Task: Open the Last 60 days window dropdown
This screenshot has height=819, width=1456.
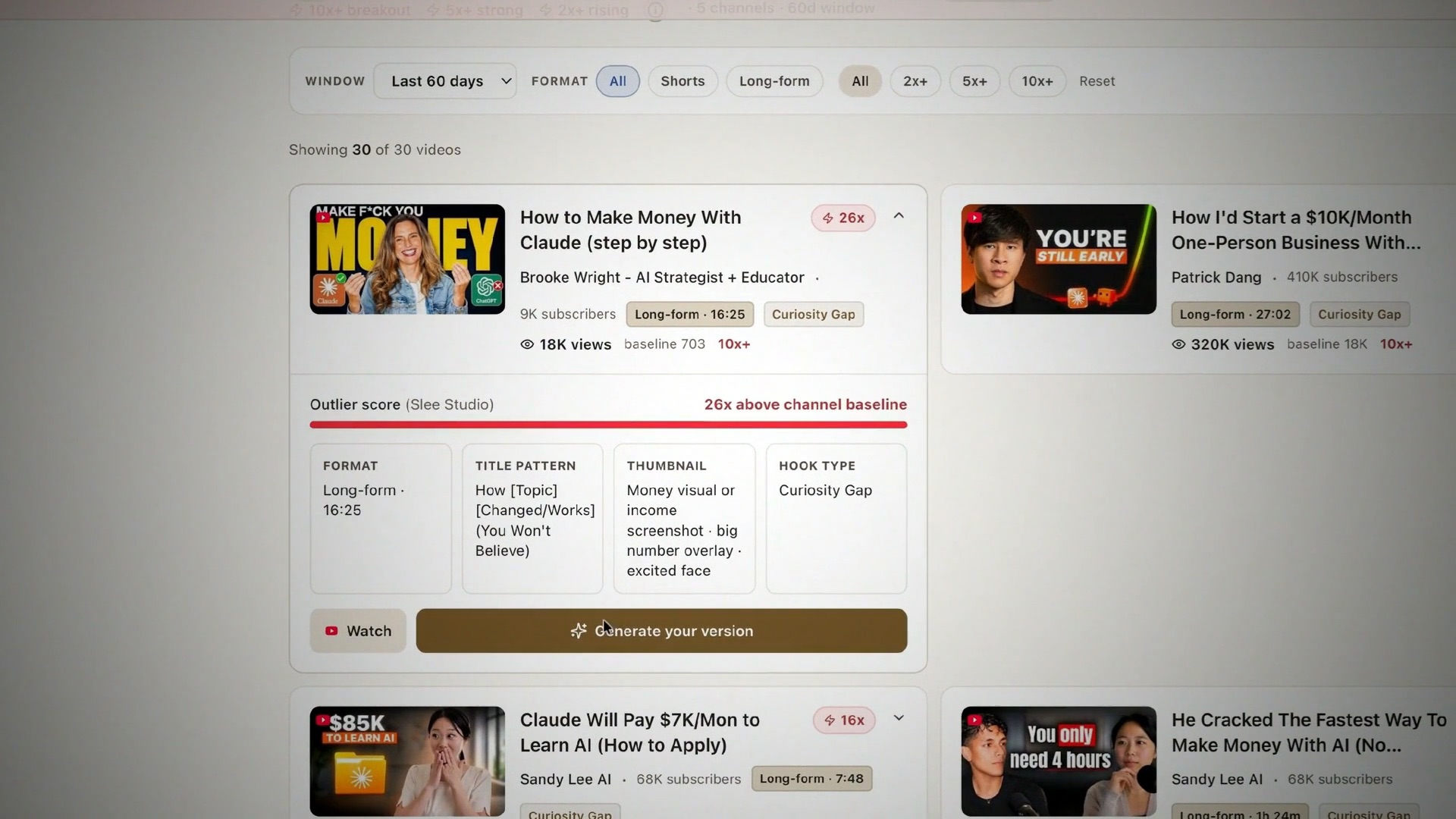Action: 445,81
